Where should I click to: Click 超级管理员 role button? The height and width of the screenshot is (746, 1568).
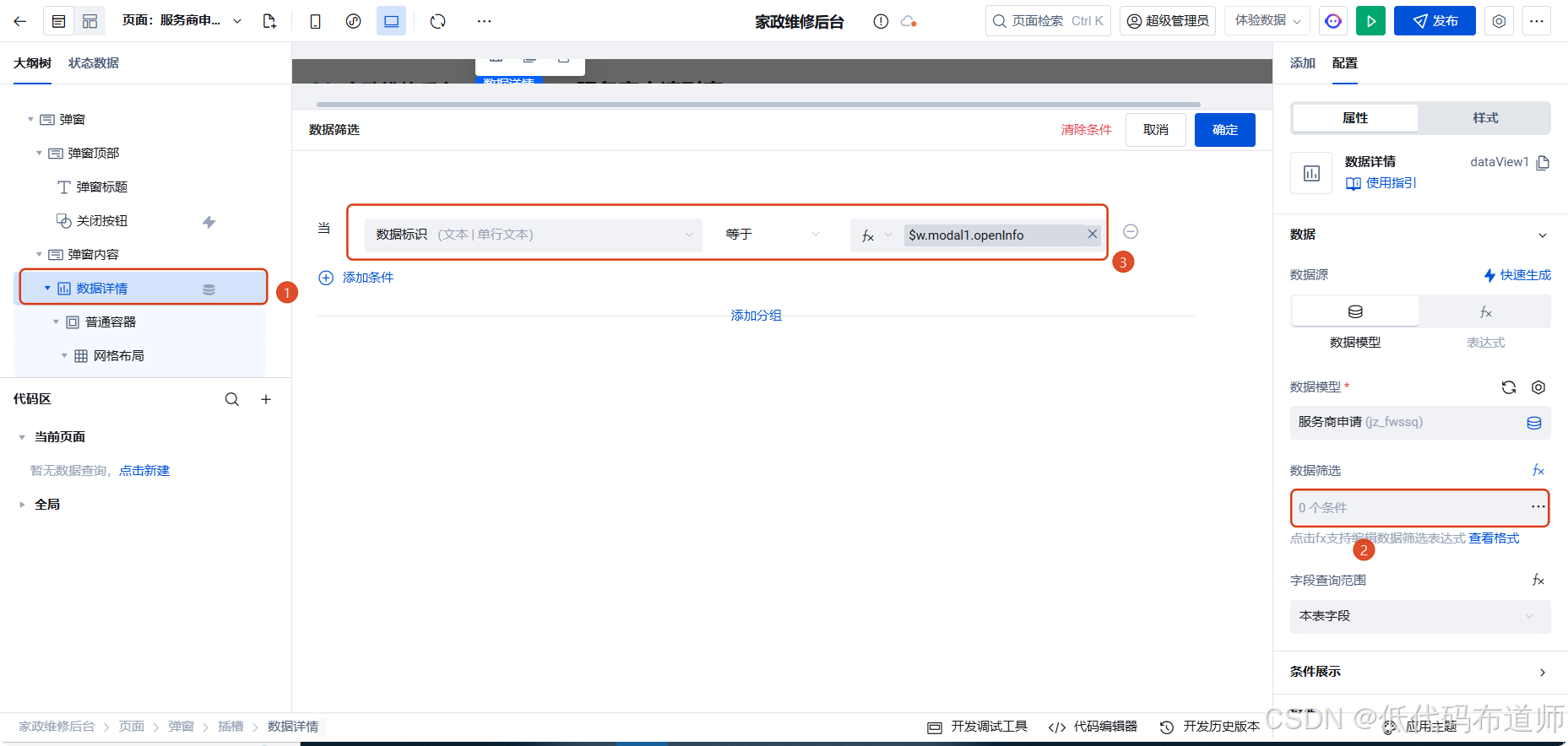[x=1168, y=21]
